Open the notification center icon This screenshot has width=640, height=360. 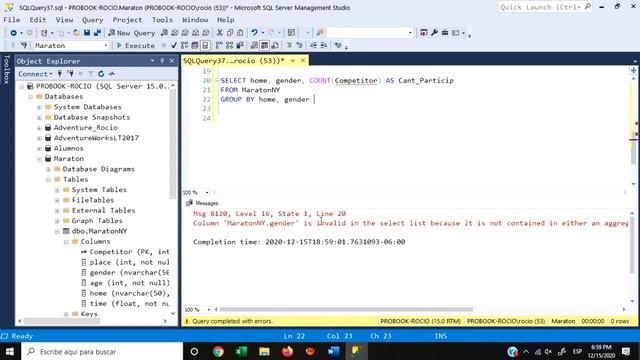(x=626, y=351)
